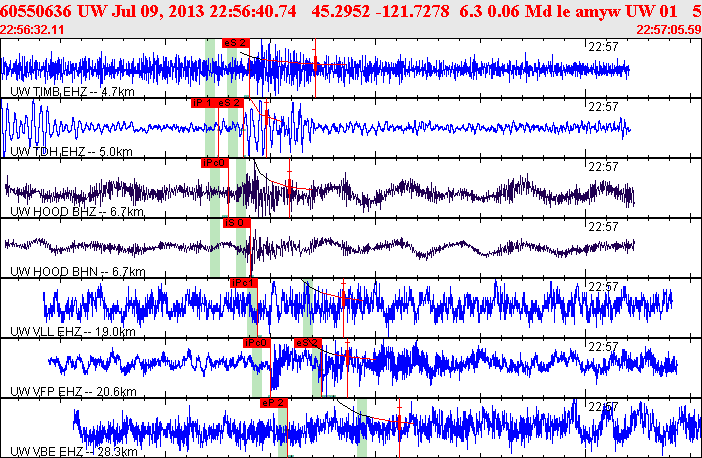Select the UW VBE EHZ -- 28.3km label
Screen dimensions: 702x458
[73, 452]
